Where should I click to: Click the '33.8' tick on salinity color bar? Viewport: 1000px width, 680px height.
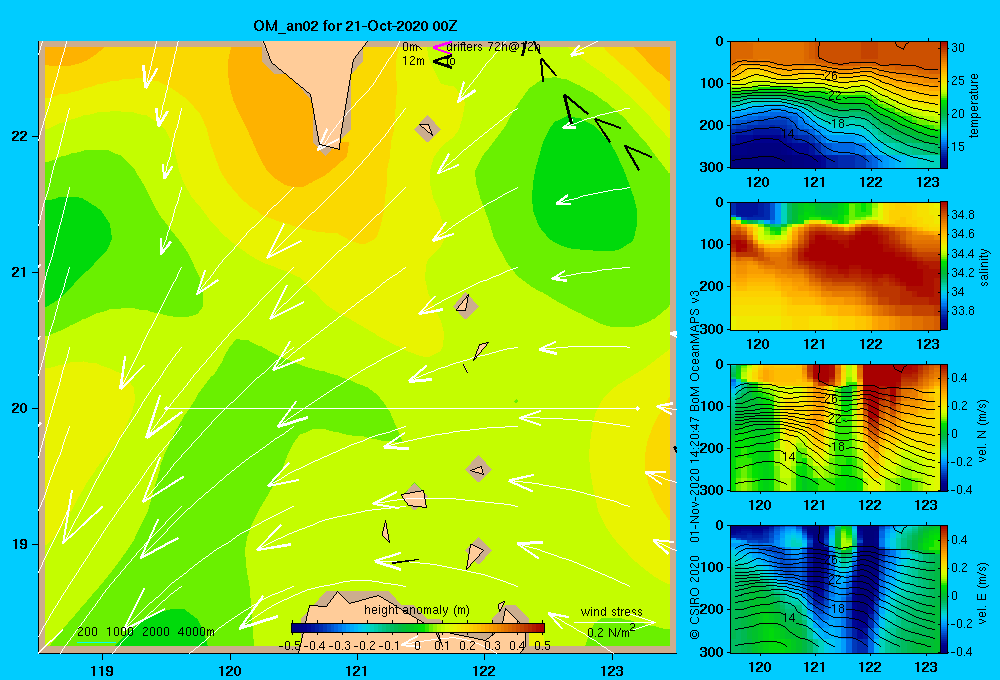pyautogui.click(x=962, y=311)
